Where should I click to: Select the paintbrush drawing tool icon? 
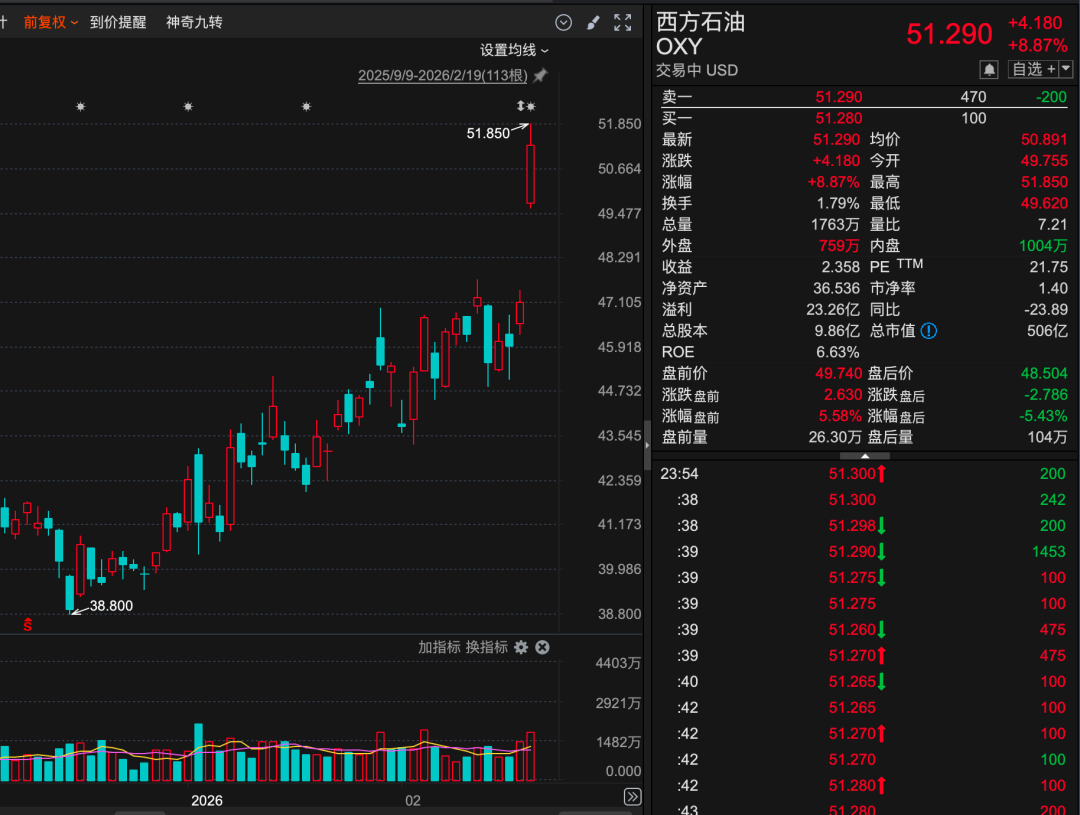coord(593,23)
